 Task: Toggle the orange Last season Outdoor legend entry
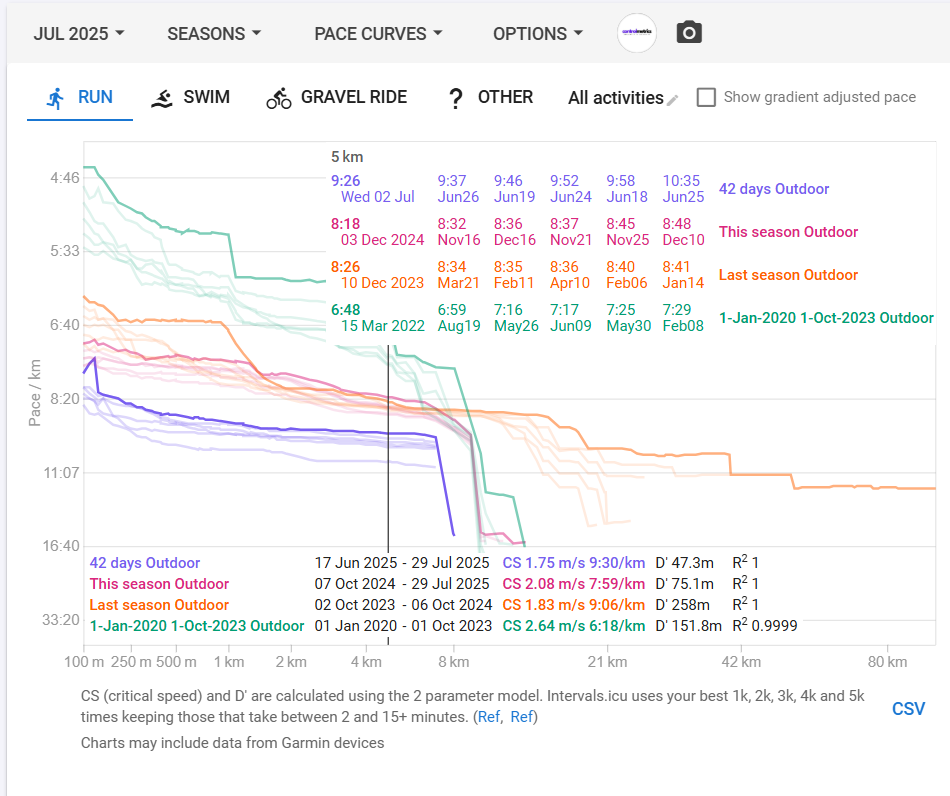tap(159, 605)
